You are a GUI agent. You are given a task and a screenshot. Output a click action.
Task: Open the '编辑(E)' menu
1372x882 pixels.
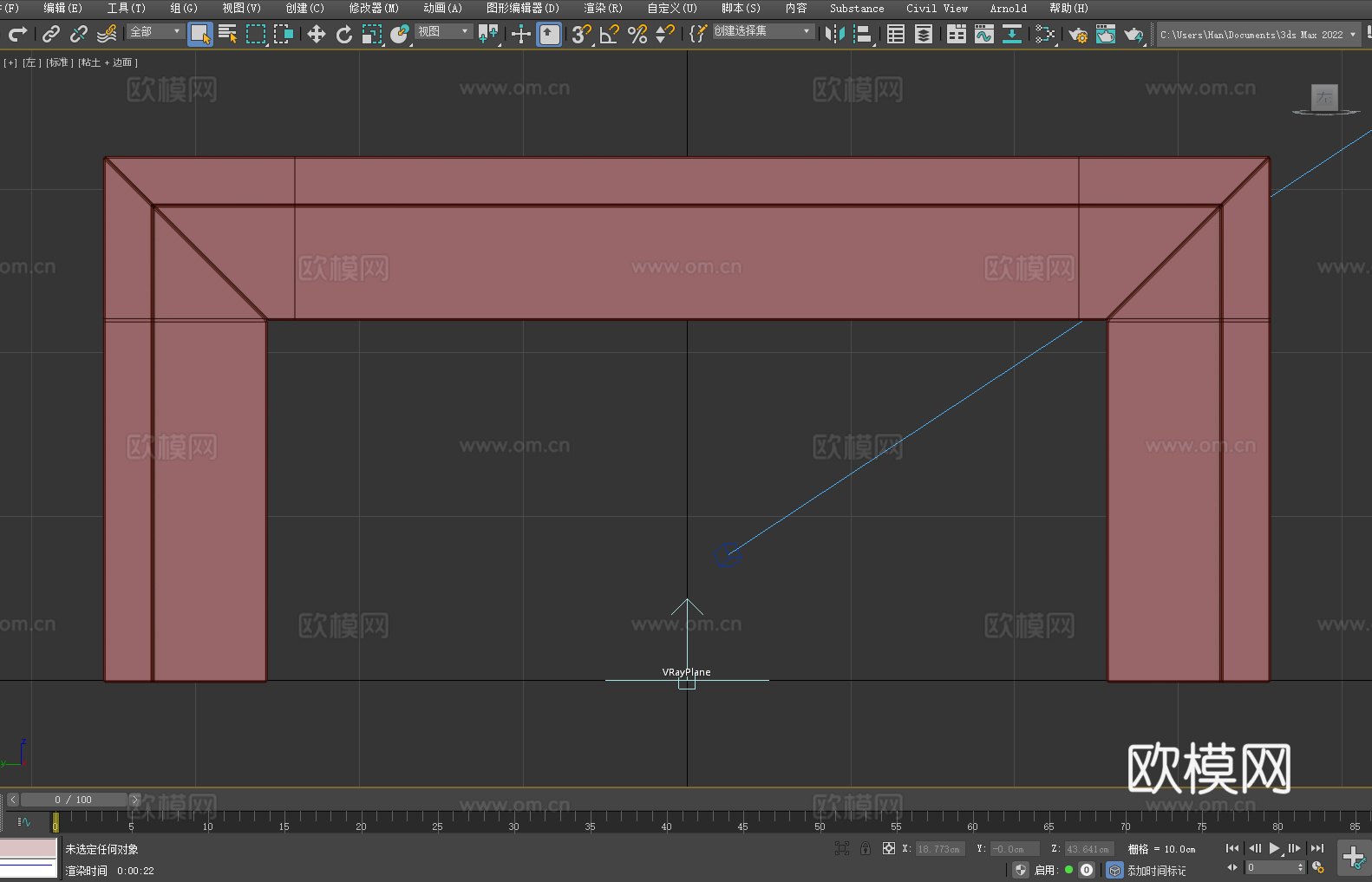62,8
